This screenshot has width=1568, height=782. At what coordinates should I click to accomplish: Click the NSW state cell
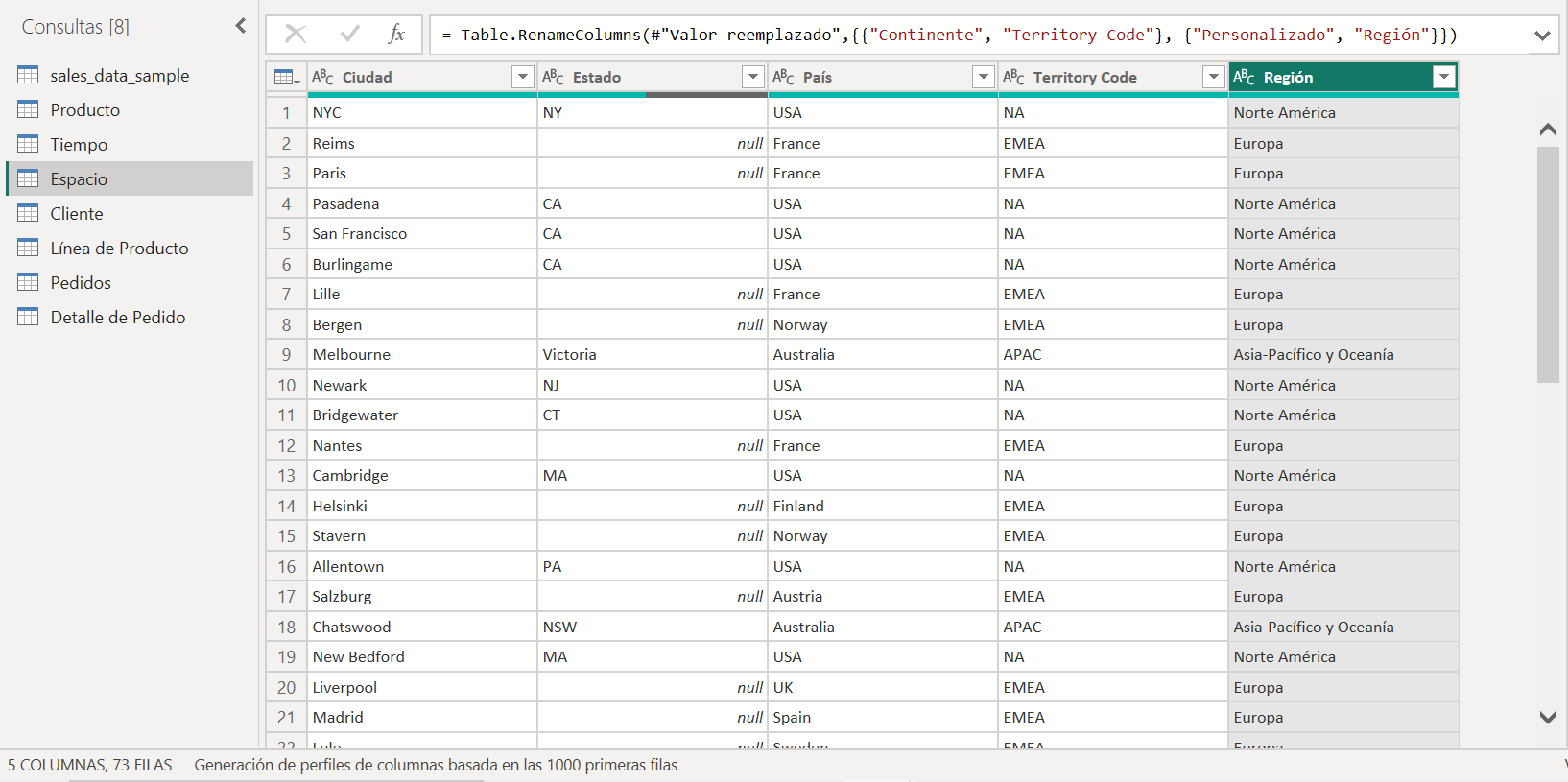pyautogui.click(x=653, y=627)
